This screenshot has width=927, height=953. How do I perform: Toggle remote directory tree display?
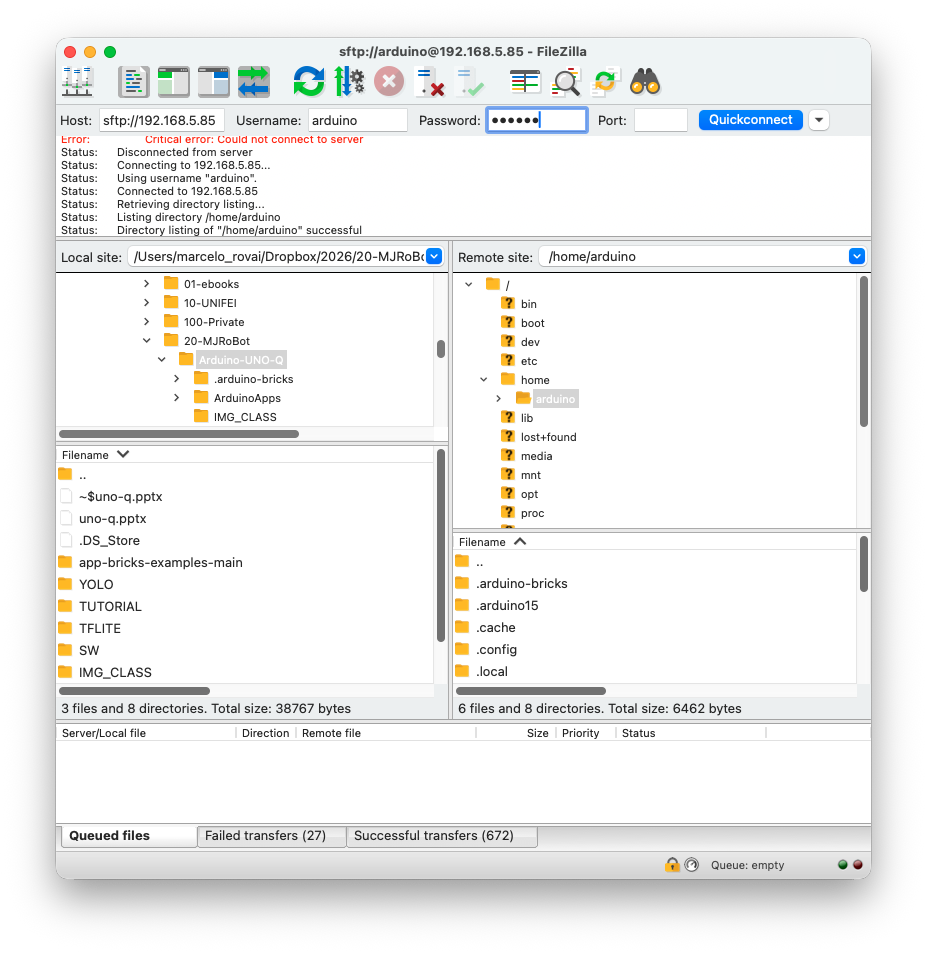pyautogui.click(x=213, y=81)
